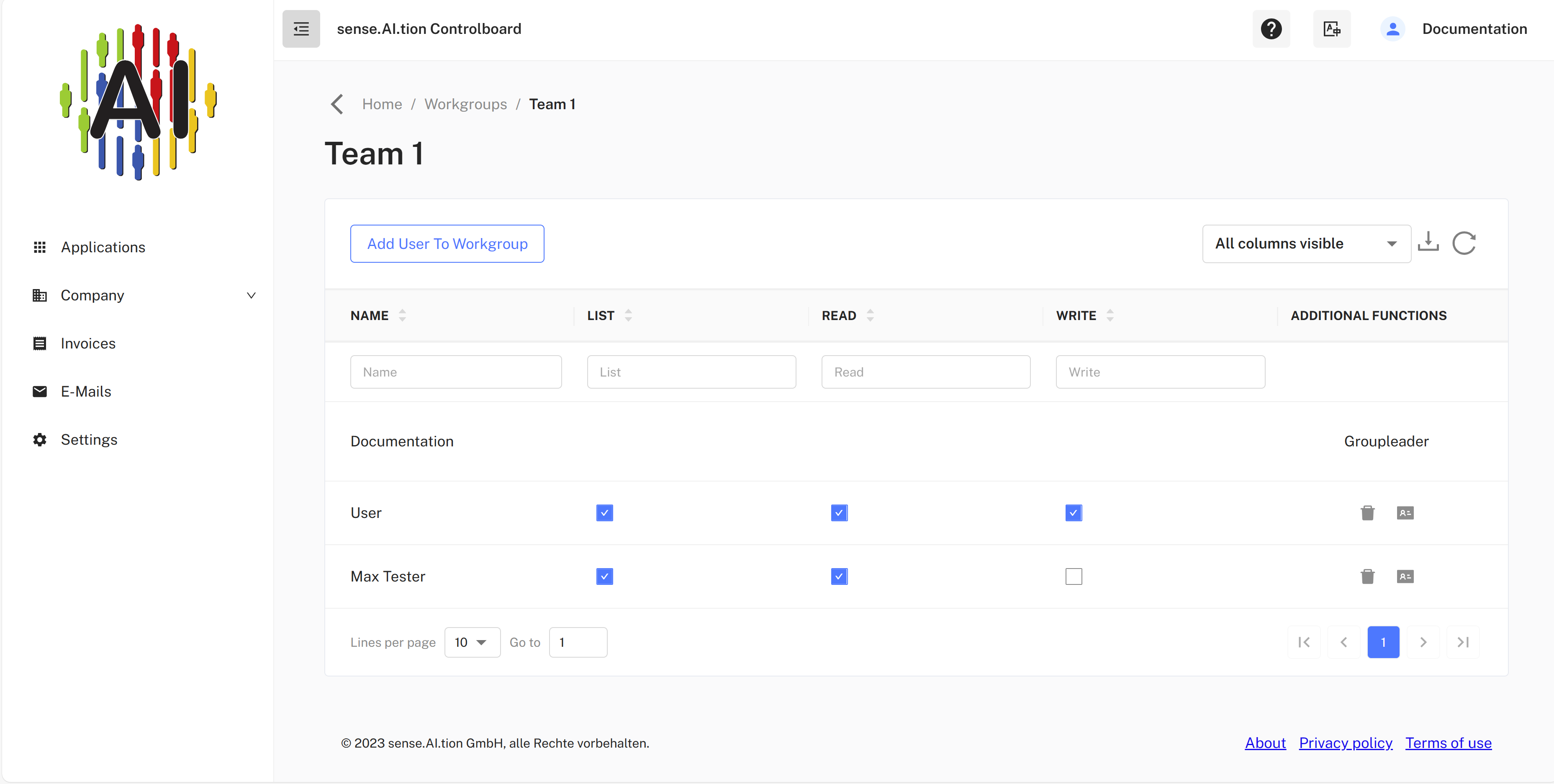This screenshot has height=784, width=1554.
Task: Open the profile card icon for Max Tester
Action: (x=1405, y=576)
